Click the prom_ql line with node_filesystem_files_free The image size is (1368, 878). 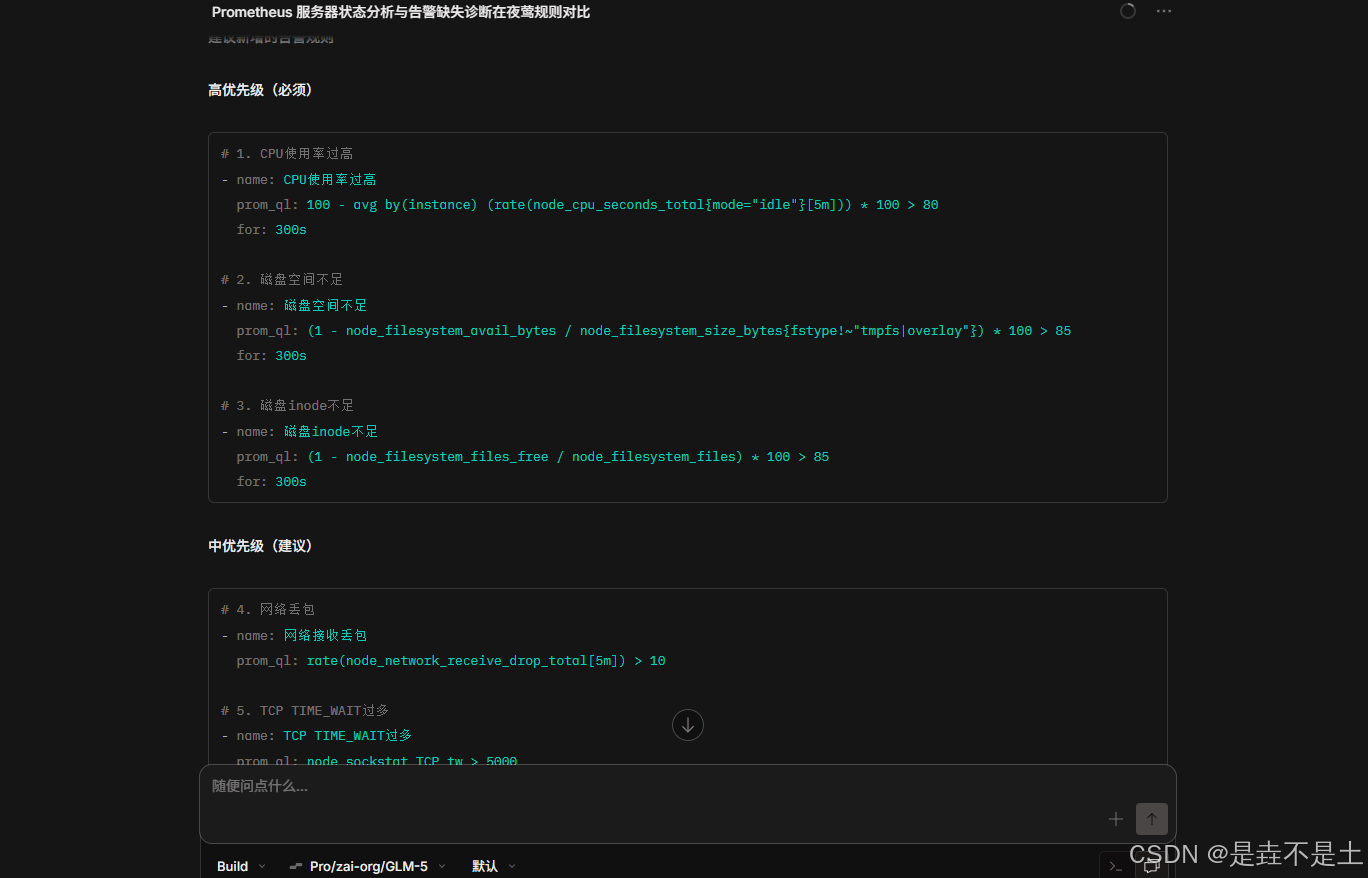[x=532, y=457]
